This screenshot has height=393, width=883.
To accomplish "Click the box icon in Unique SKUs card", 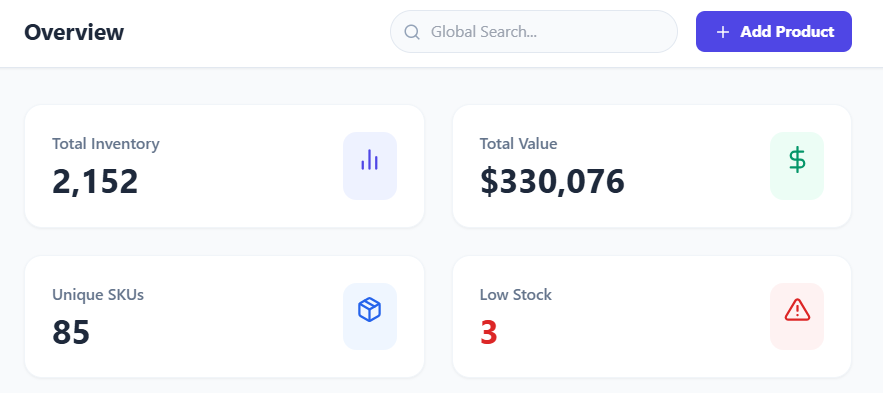I will point(369,310).
